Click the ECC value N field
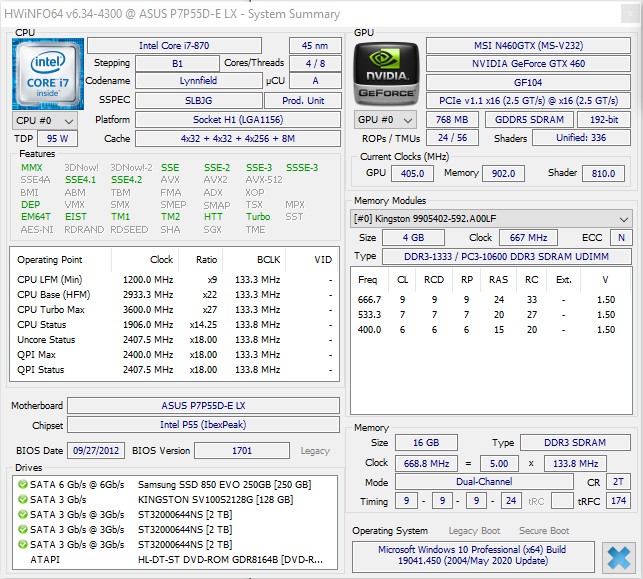Image resolution: width=643 pixels, height=579 pixels. point(621,237)
